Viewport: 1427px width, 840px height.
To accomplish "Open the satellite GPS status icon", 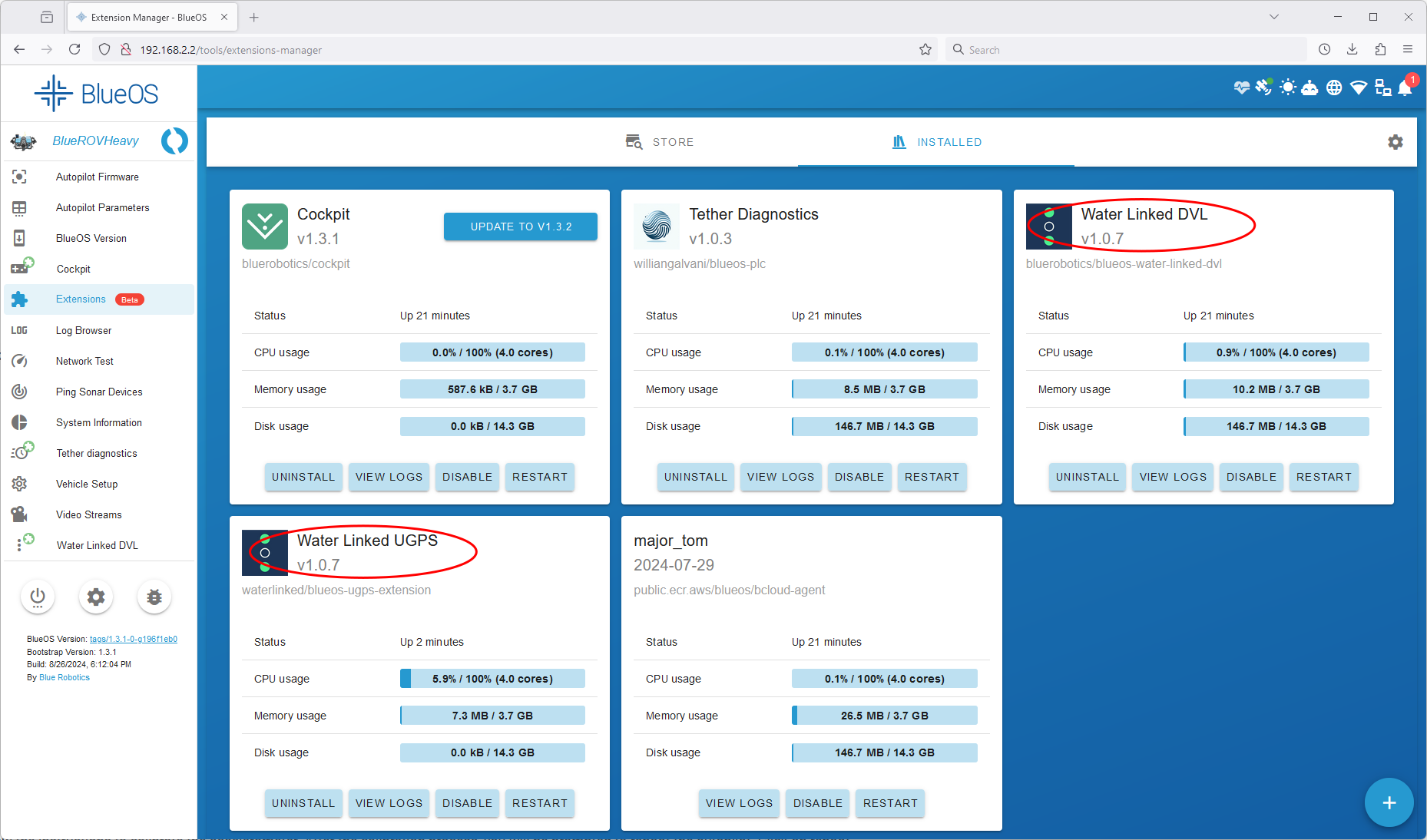I will pos(1263,88).
